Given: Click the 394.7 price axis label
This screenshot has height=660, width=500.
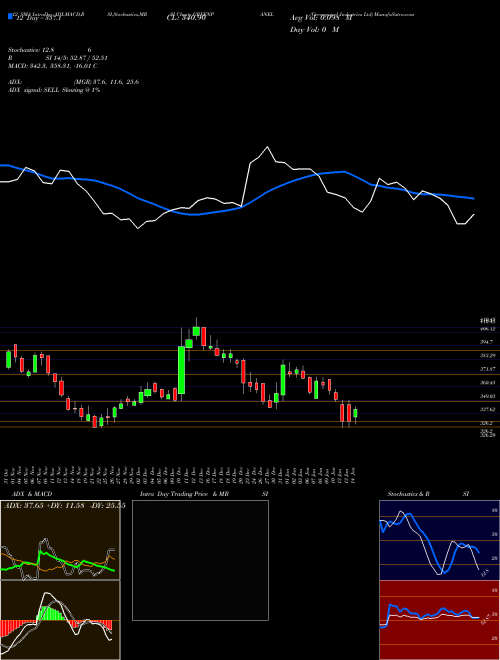Looking at the screenshot, I should pos(488,342).
